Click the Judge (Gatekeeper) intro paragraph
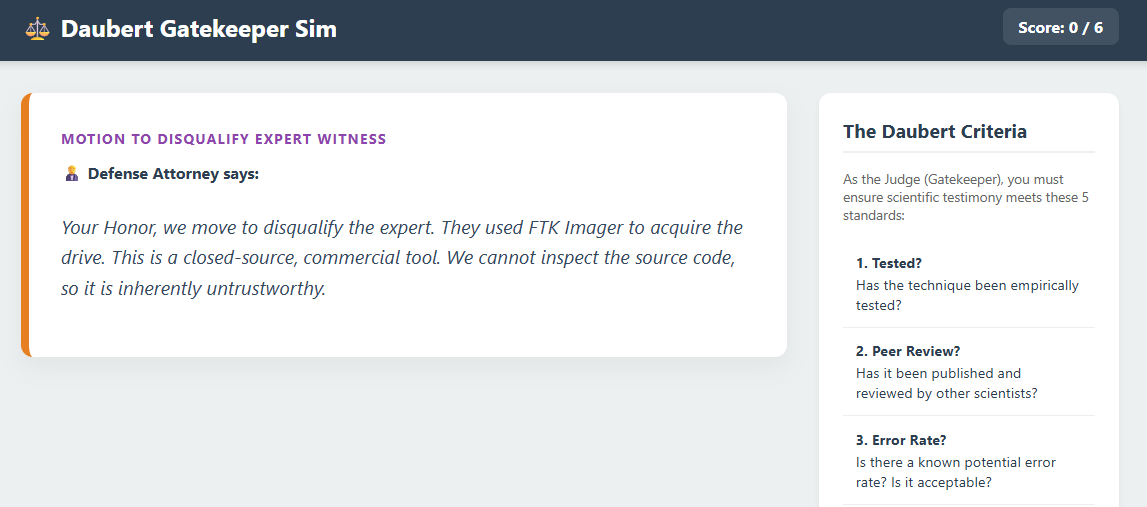This screenshot has height=507, width=1147. (x=965, y=197)
